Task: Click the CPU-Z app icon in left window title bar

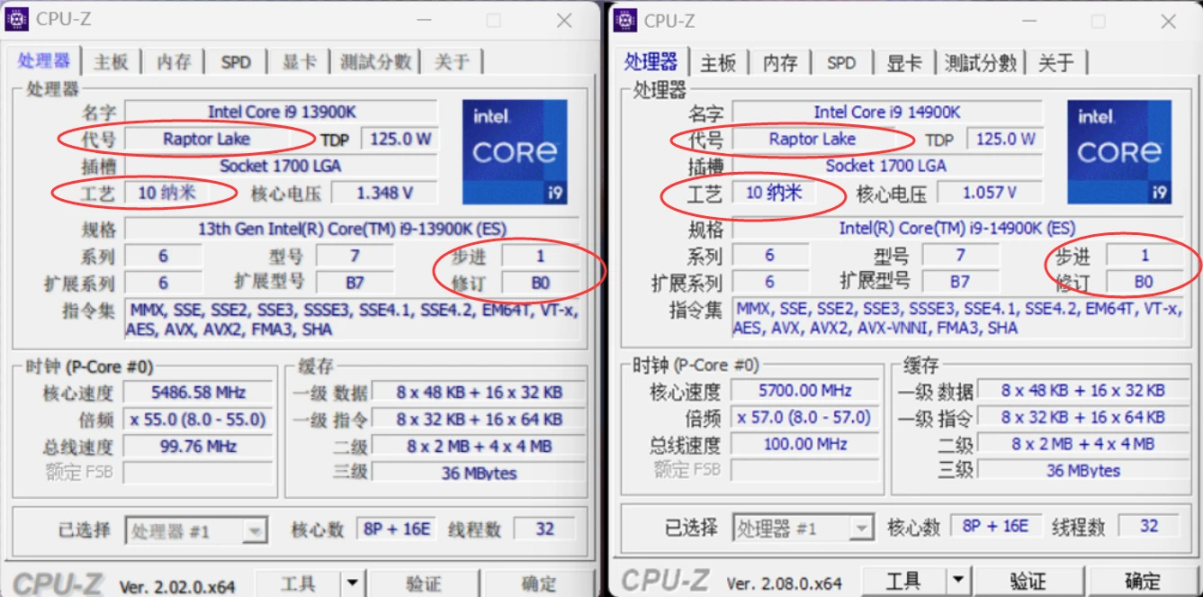Action: [x=17, y=19]
